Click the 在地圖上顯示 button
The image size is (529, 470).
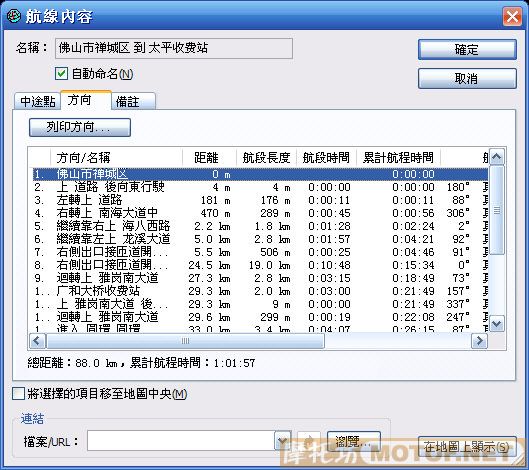pos(467,447)
